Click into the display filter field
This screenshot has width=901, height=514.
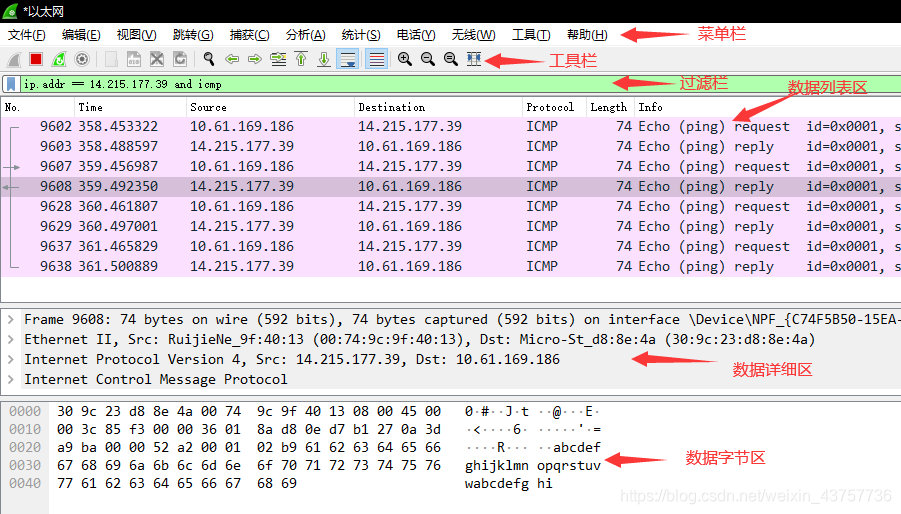tap(460, 84)
